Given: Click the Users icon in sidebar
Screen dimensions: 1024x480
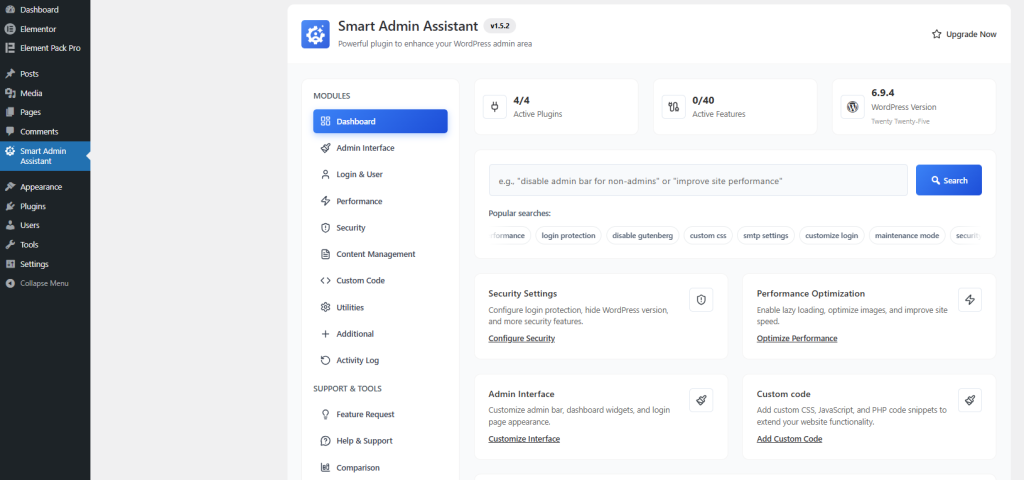Looking at the screenshot, I should (x=10, y=225).
